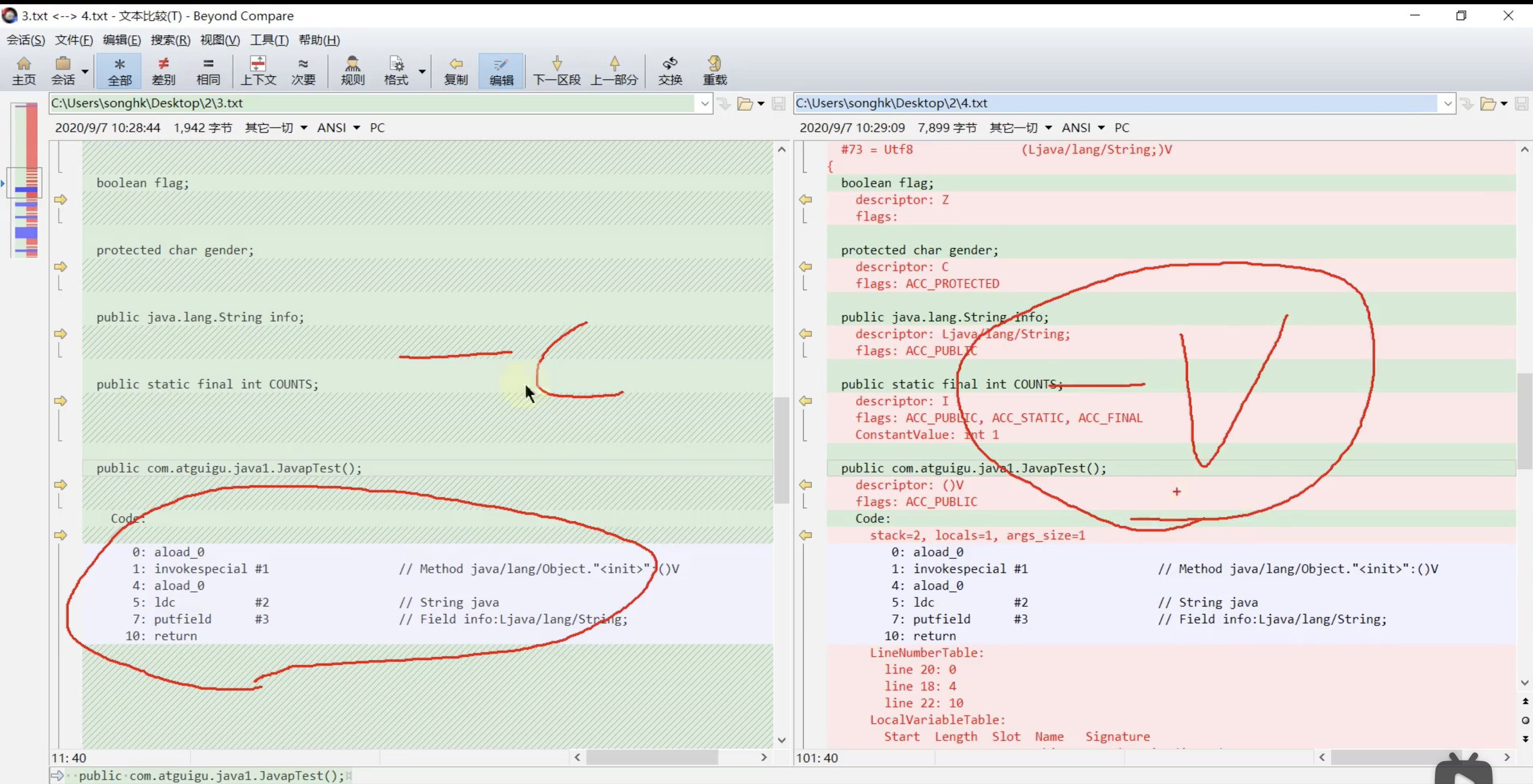1533x784 pixels.
Task: Click copy-left arrow beside descriptor: Z
Action: click(x=806, y=199)
